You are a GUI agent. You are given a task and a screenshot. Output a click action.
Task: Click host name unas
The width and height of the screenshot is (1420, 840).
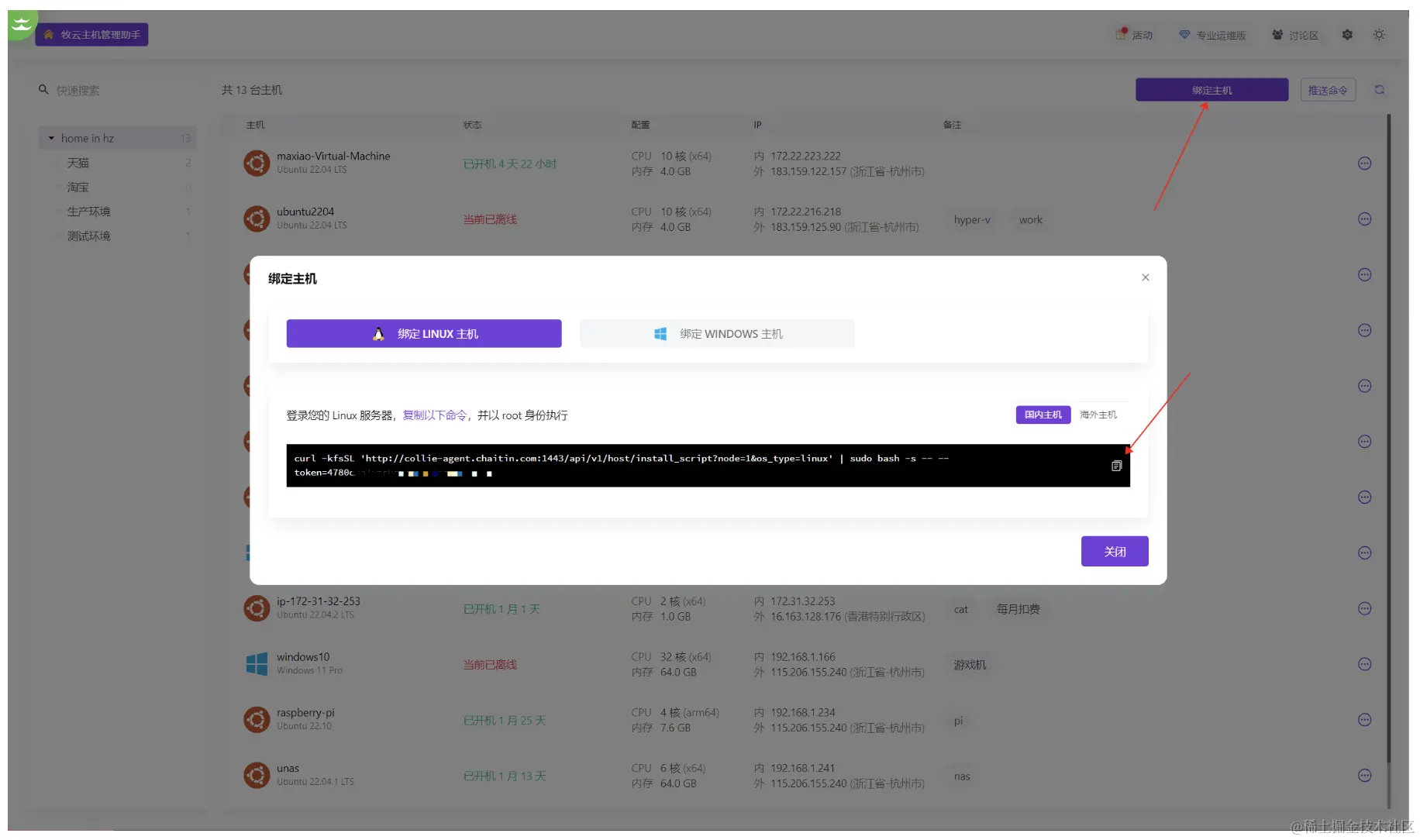pyautogui.click(x=288, y=769)
